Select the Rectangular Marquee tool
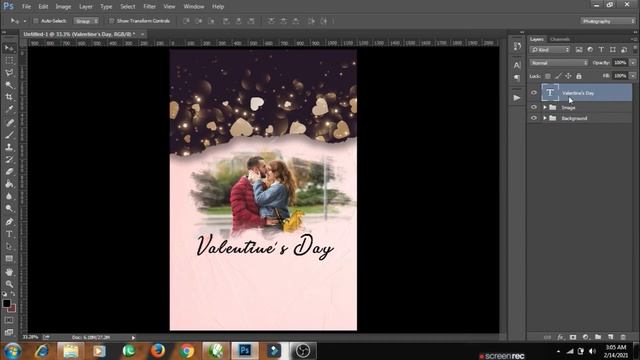 coord(9,60)
